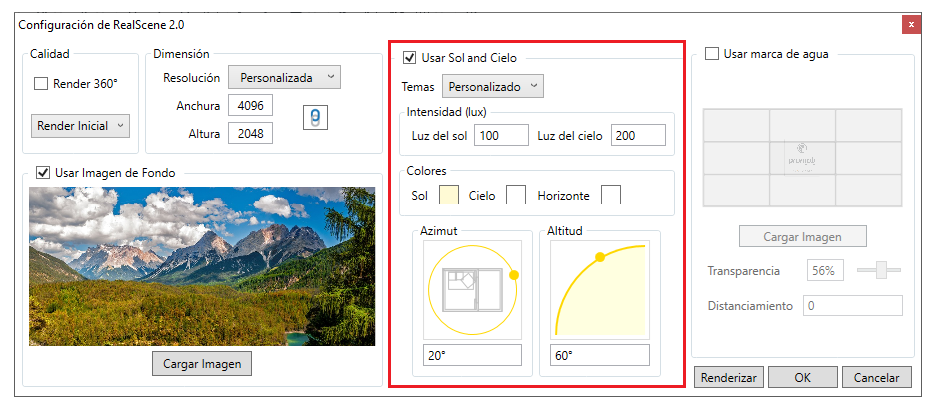Click the Luz del cielo field
This screenshot has height=403, width=951.
click(x=638, y=135)
